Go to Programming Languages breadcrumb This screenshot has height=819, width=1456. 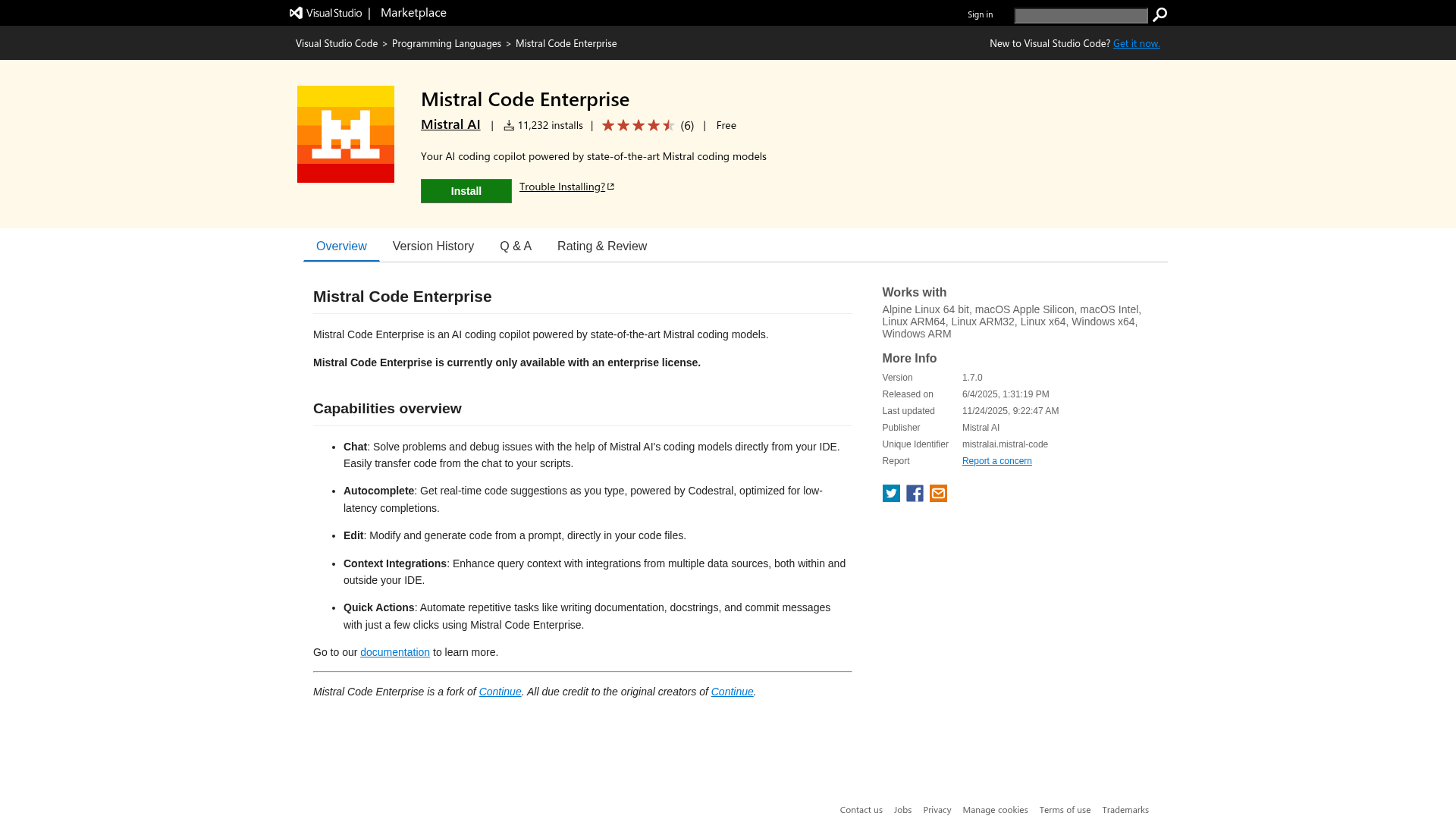click(446, 43)
